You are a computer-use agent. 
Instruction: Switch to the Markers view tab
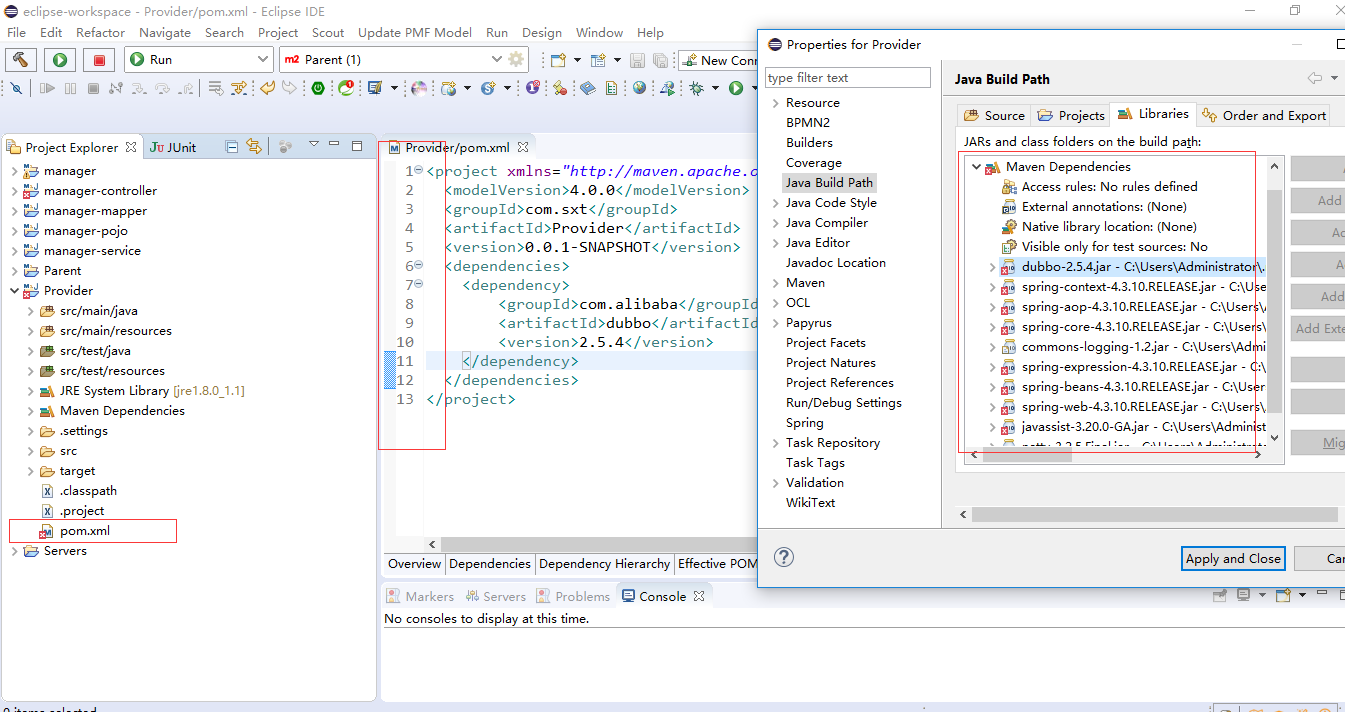click(420, 596)
